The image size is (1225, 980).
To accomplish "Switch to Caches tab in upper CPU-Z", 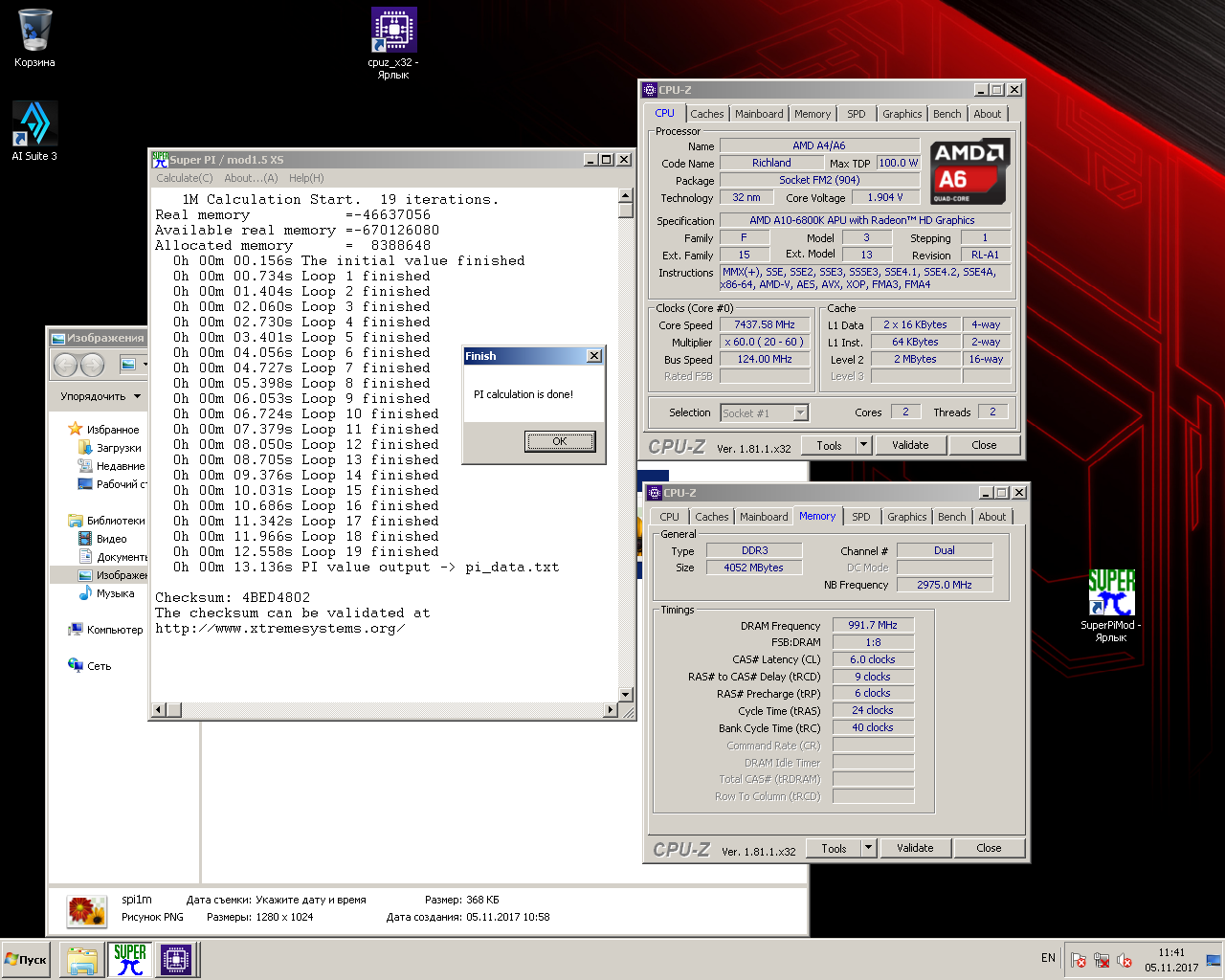I will (707, 114).
